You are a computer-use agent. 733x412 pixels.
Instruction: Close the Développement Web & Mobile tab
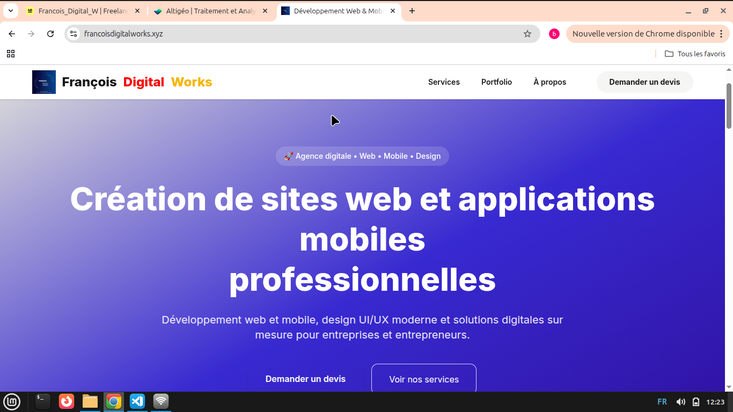click(393, 11)
